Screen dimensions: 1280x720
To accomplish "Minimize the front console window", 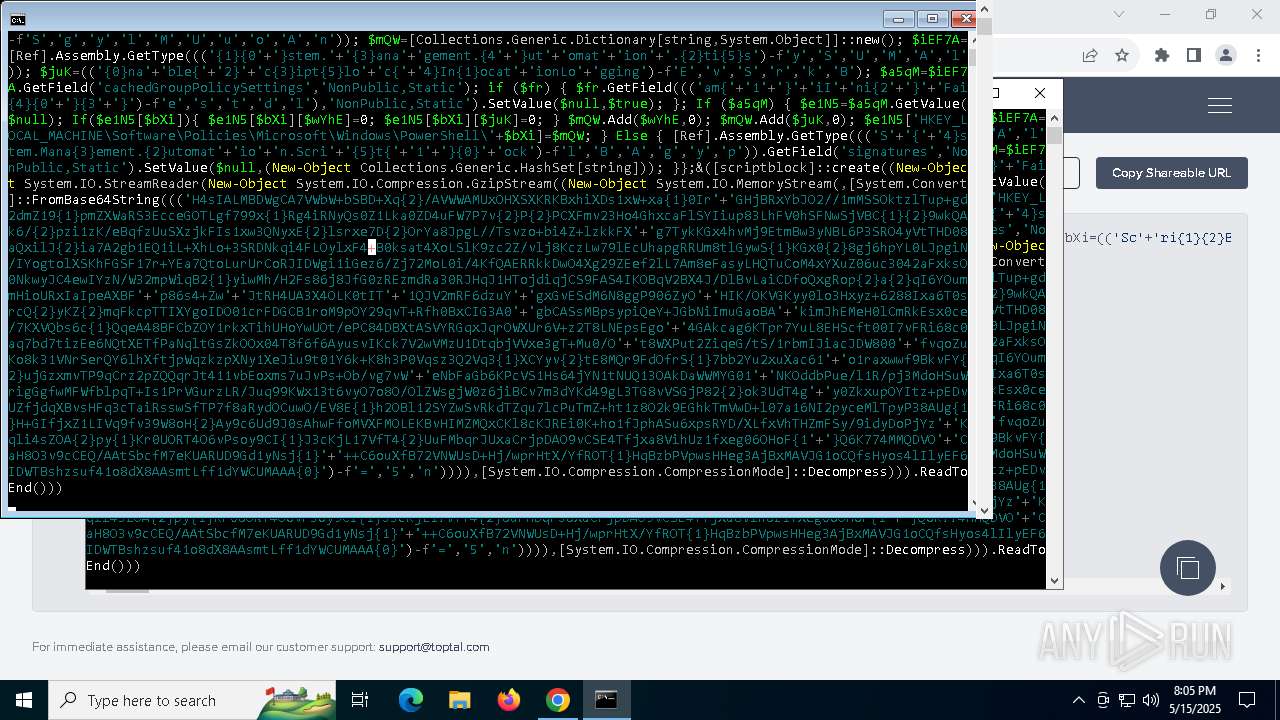I will pos(898,19).
